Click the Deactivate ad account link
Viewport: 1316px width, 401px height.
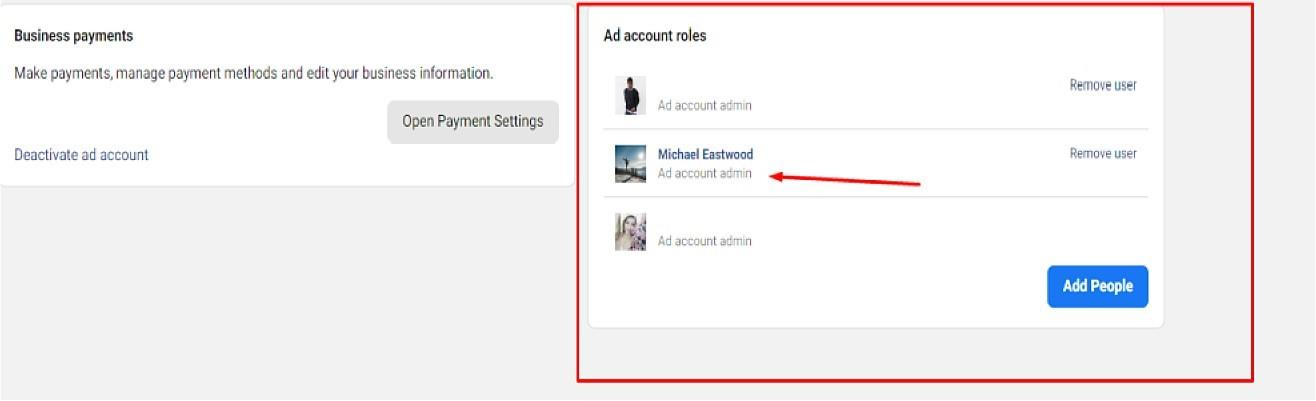[81, 155]
